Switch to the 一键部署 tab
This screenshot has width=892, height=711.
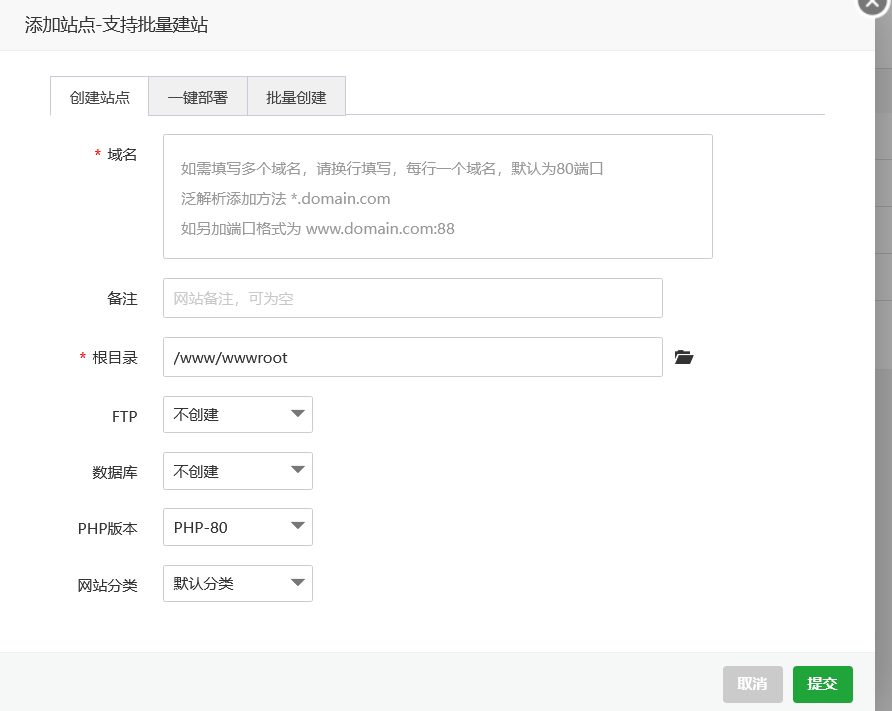click(x=197, y=97)
